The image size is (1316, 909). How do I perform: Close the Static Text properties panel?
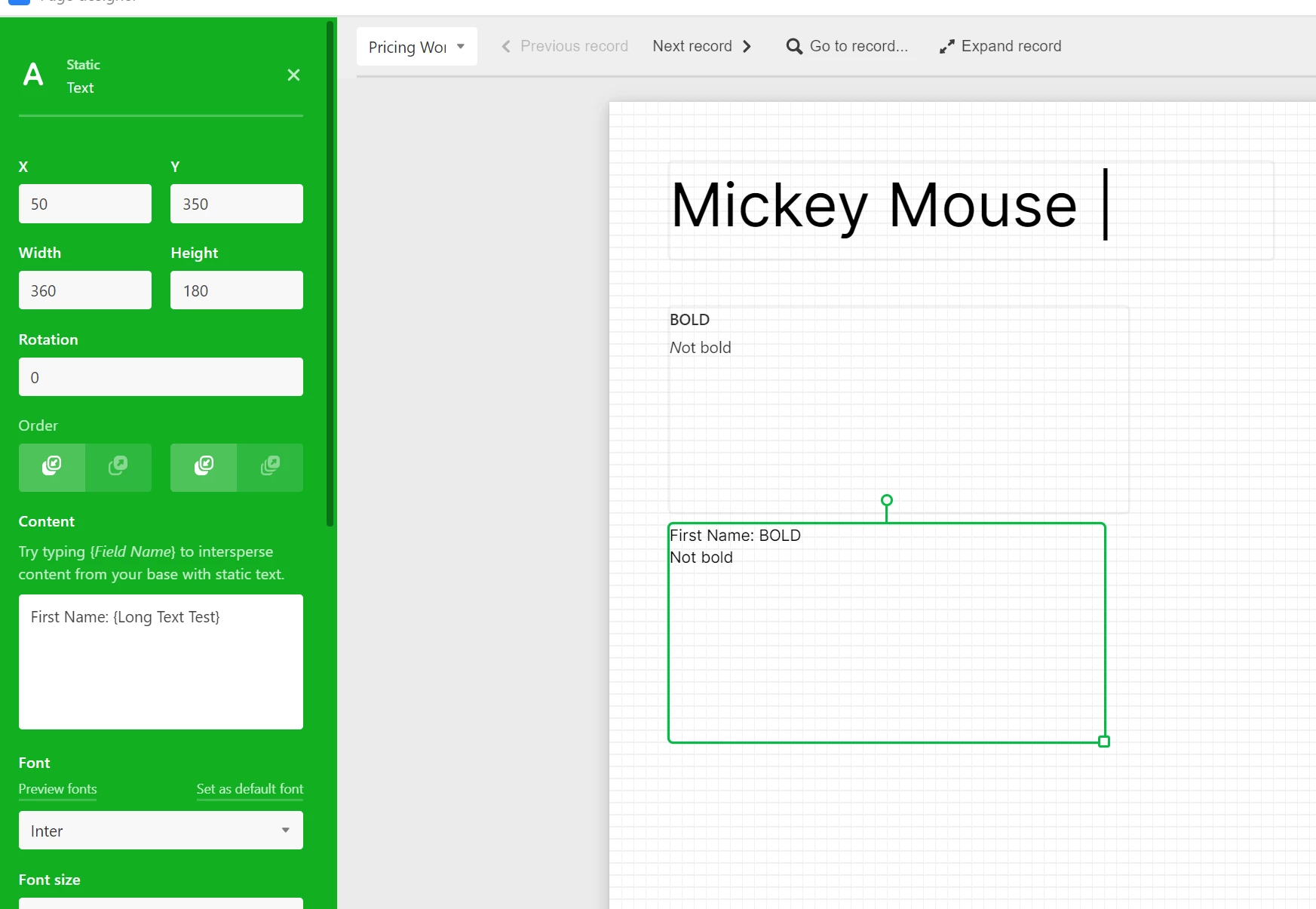[294, 75]
